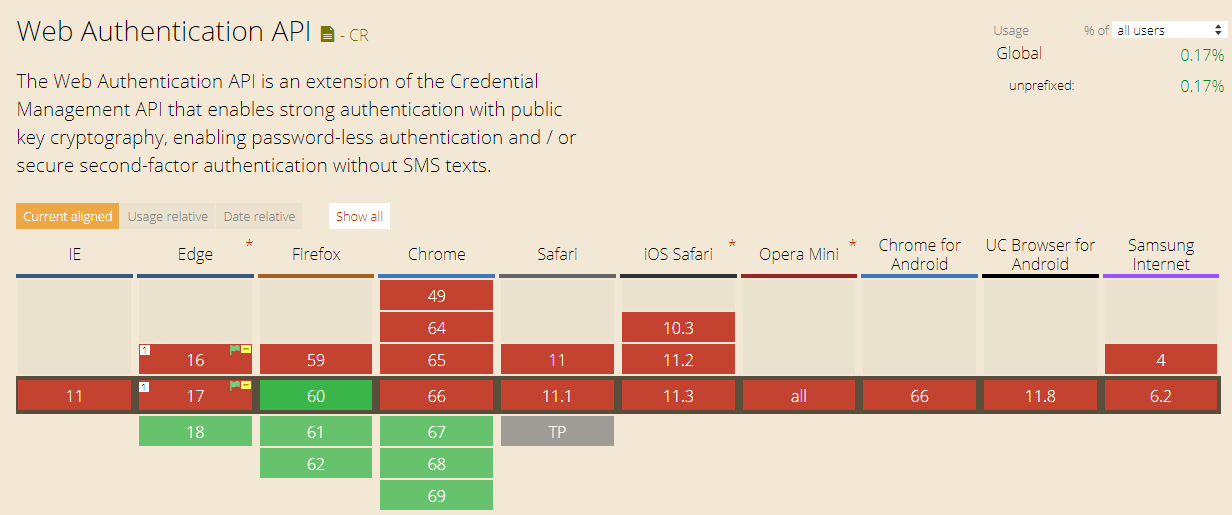Click the Samsung Internet 6.2 cell
Image resolution: width=1232 pixels, height=515 pixels.
pos(1161,396)
